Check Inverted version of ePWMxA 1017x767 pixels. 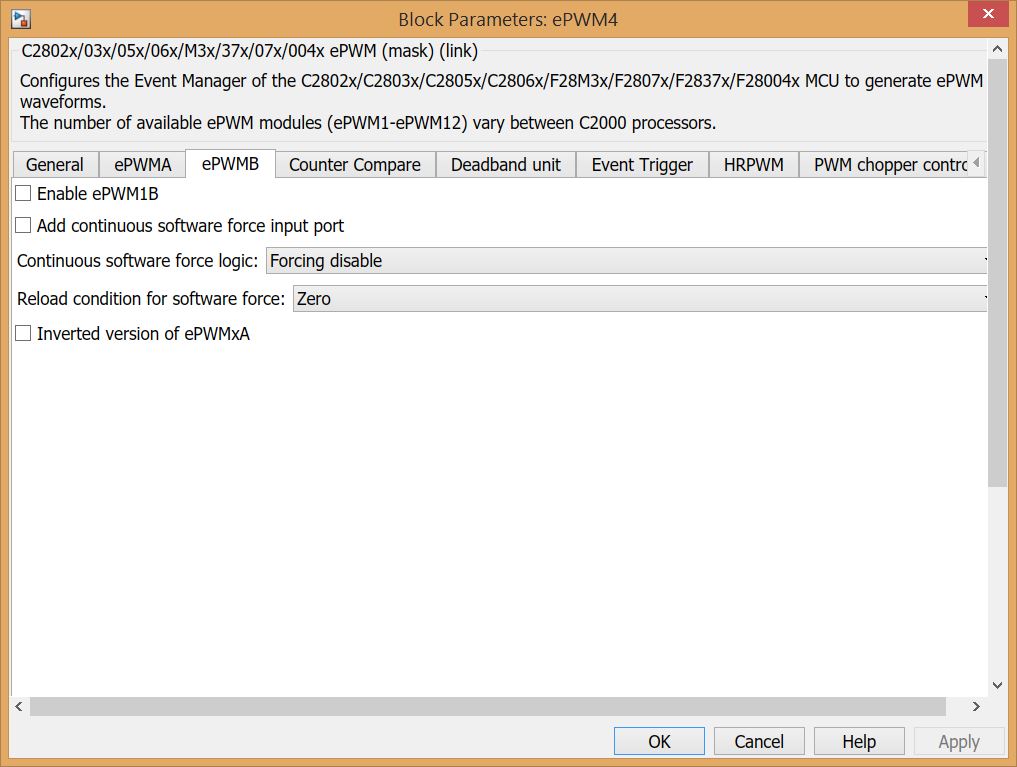(x=23, y=334)
